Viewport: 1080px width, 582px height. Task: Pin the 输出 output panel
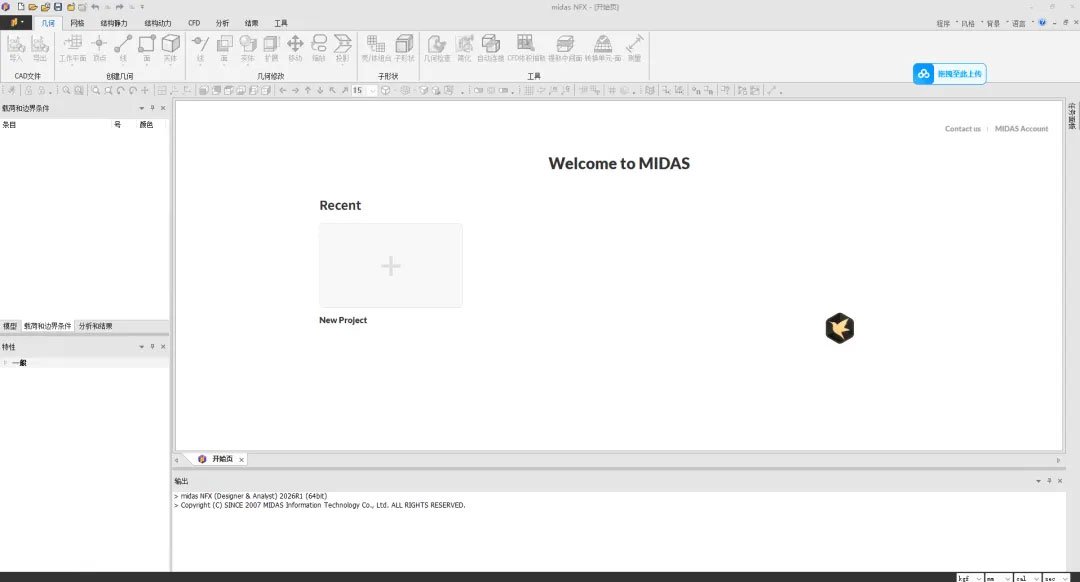(x=1049, y=481)
